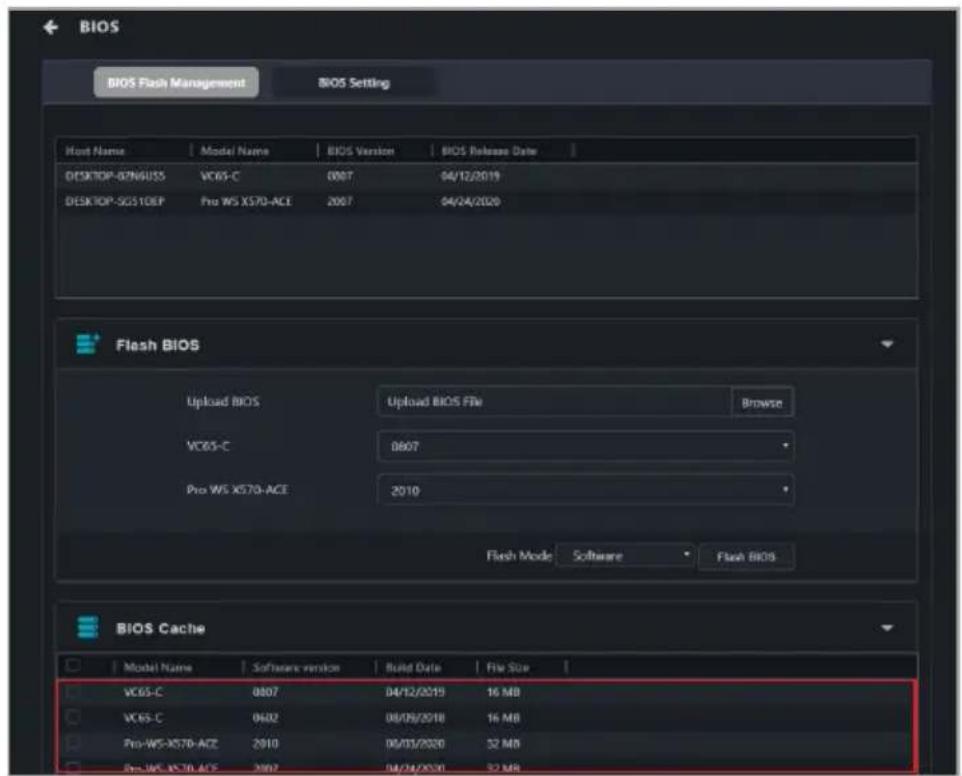Sort by the Host Name column header

pyautogui.click(x=95, y=151)
